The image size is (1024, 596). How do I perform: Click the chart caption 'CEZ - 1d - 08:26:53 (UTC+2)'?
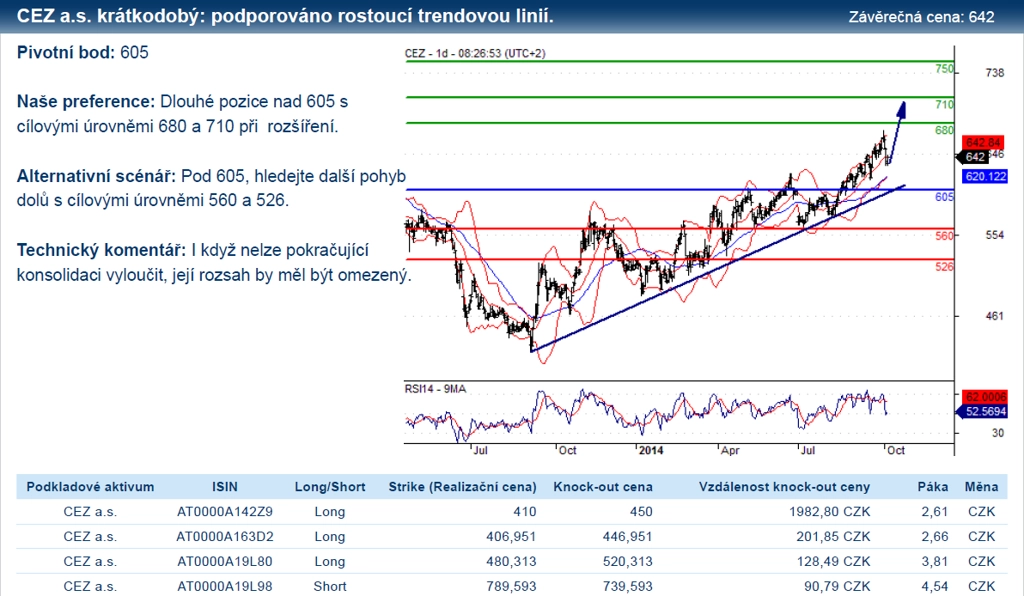pyautogui.click(x=475, y=54)
